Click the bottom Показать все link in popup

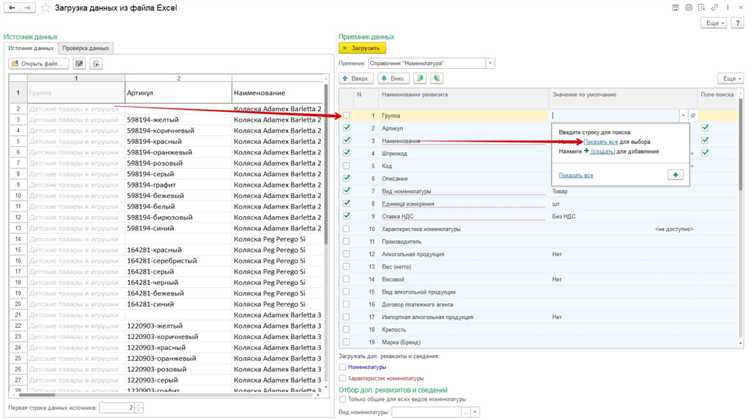pos(576,176)
